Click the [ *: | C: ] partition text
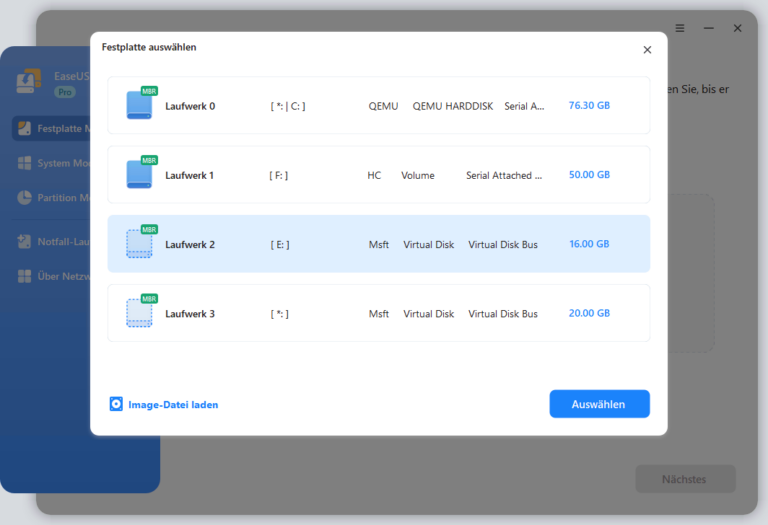Viewport: 768px width, 525px height. click(x=288, y=106)
